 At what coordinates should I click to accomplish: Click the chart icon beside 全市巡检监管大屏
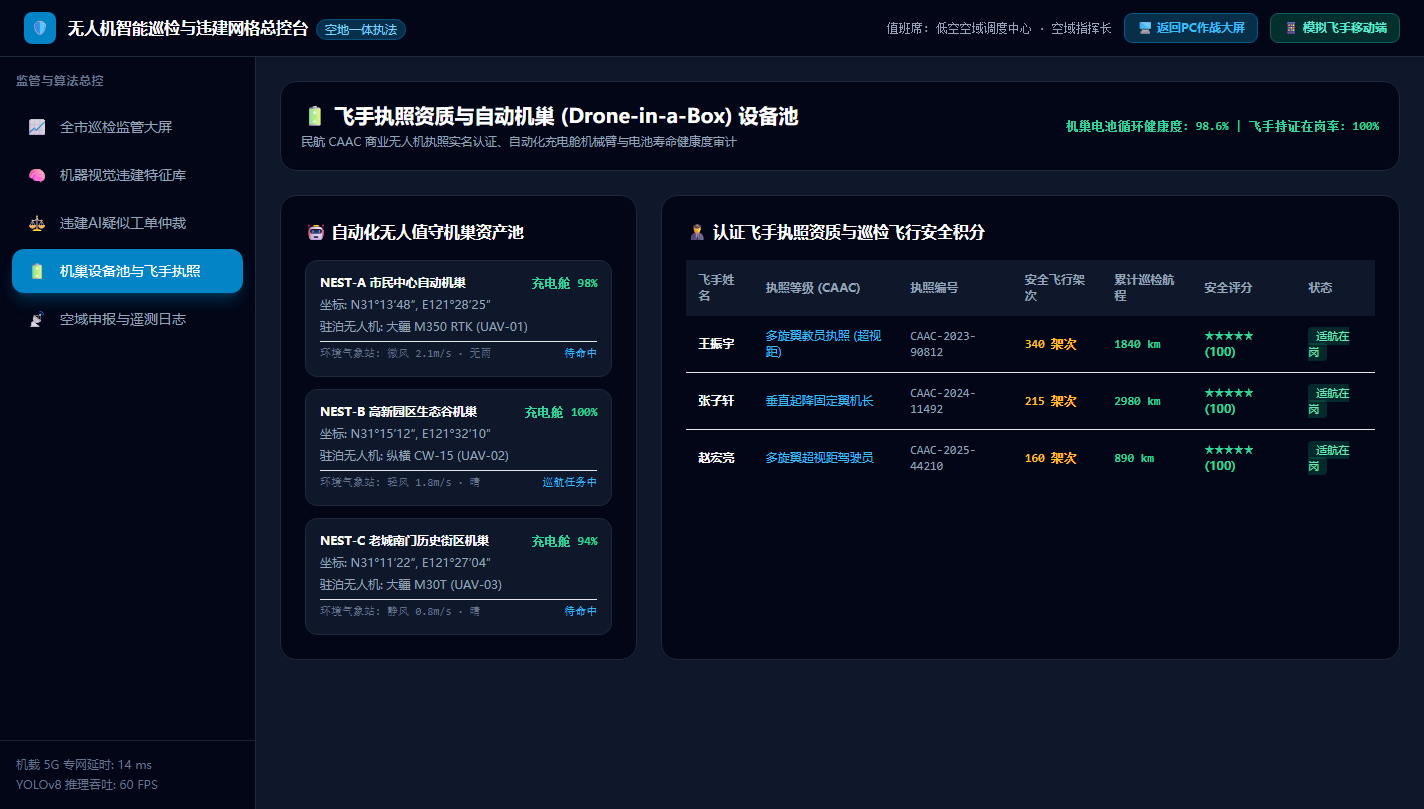pos(37,127)
